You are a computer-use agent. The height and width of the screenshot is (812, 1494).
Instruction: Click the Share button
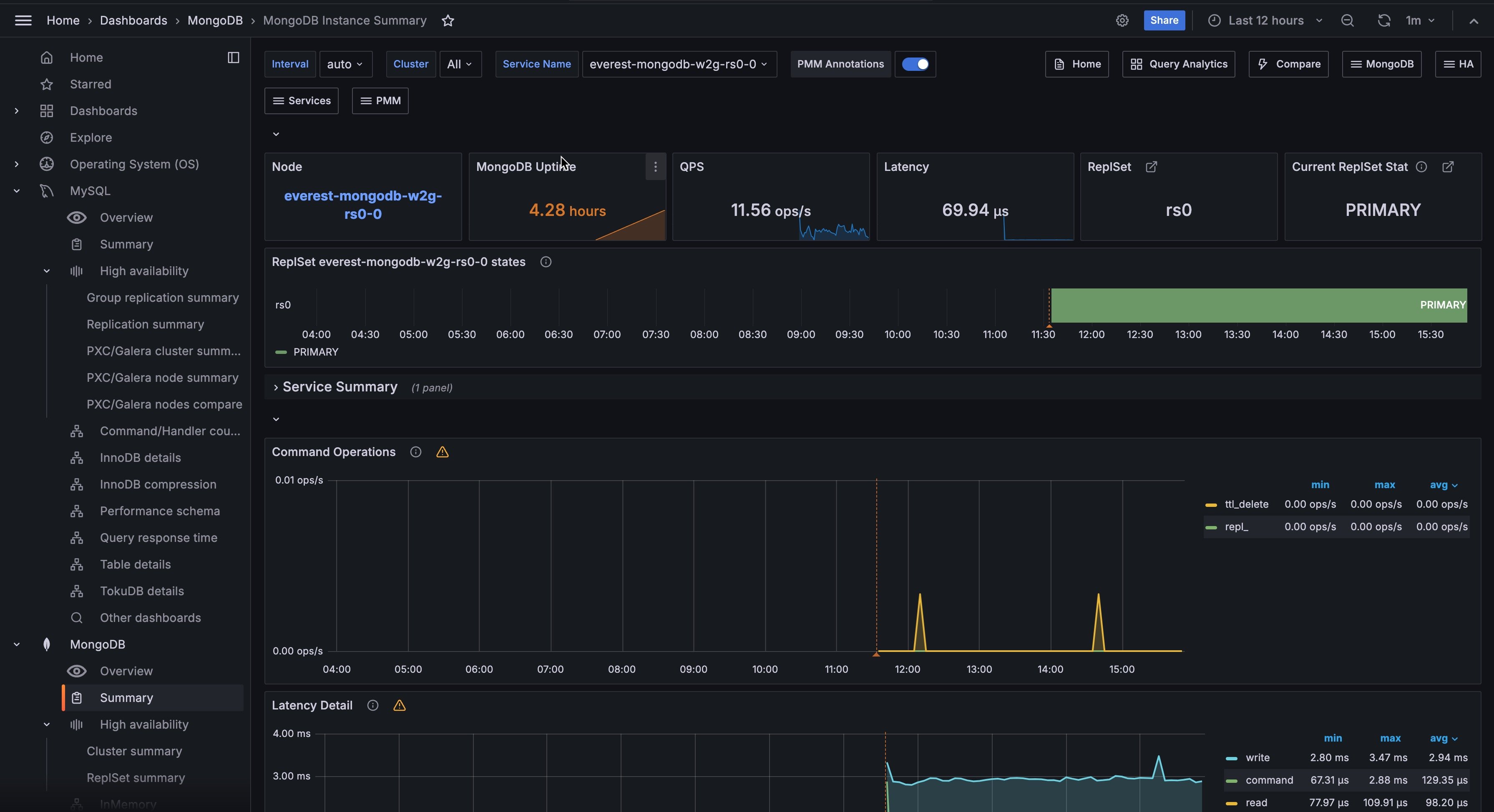coord(1163,21)
